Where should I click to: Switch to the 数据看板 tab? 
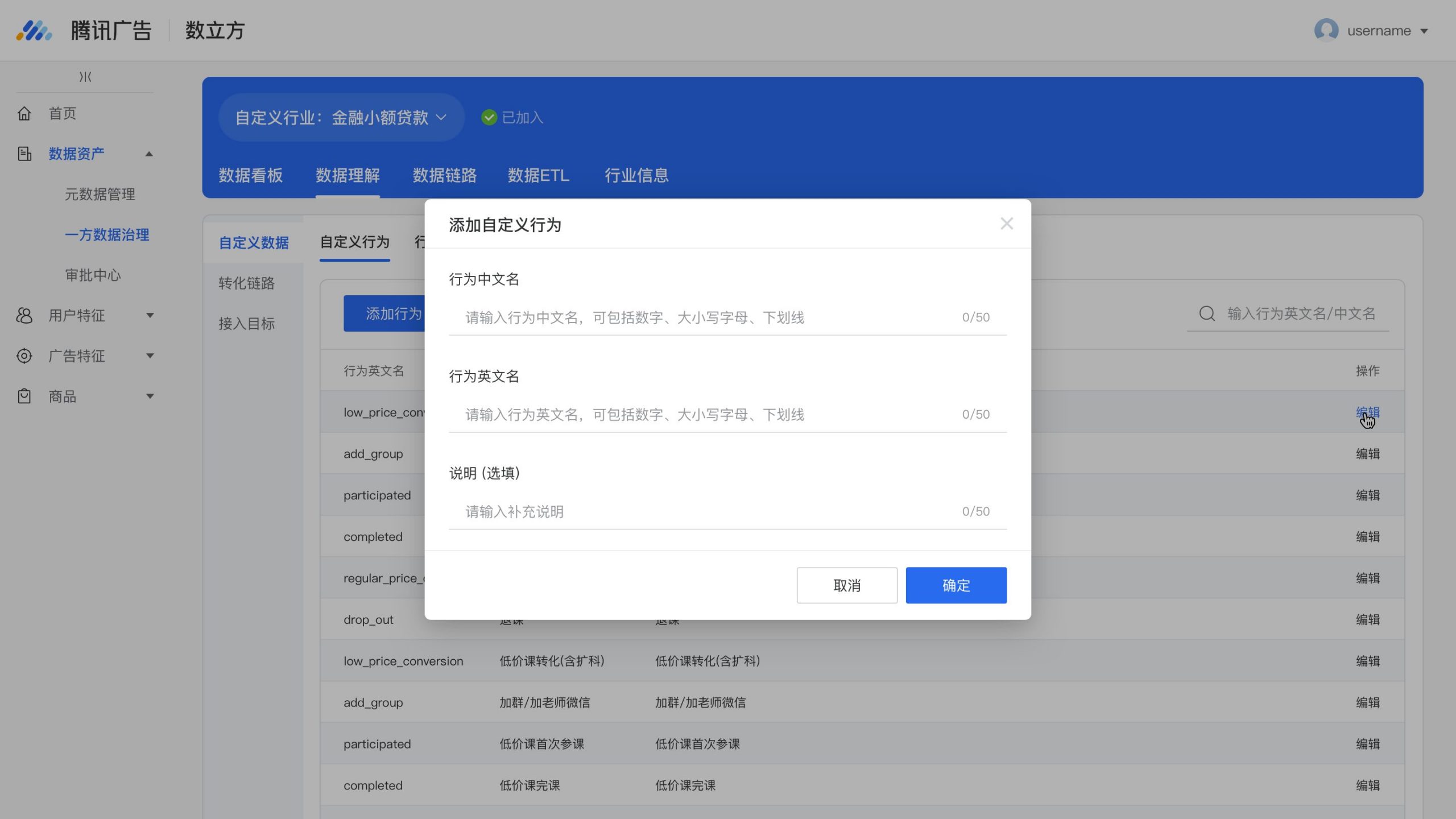point(251,175)
